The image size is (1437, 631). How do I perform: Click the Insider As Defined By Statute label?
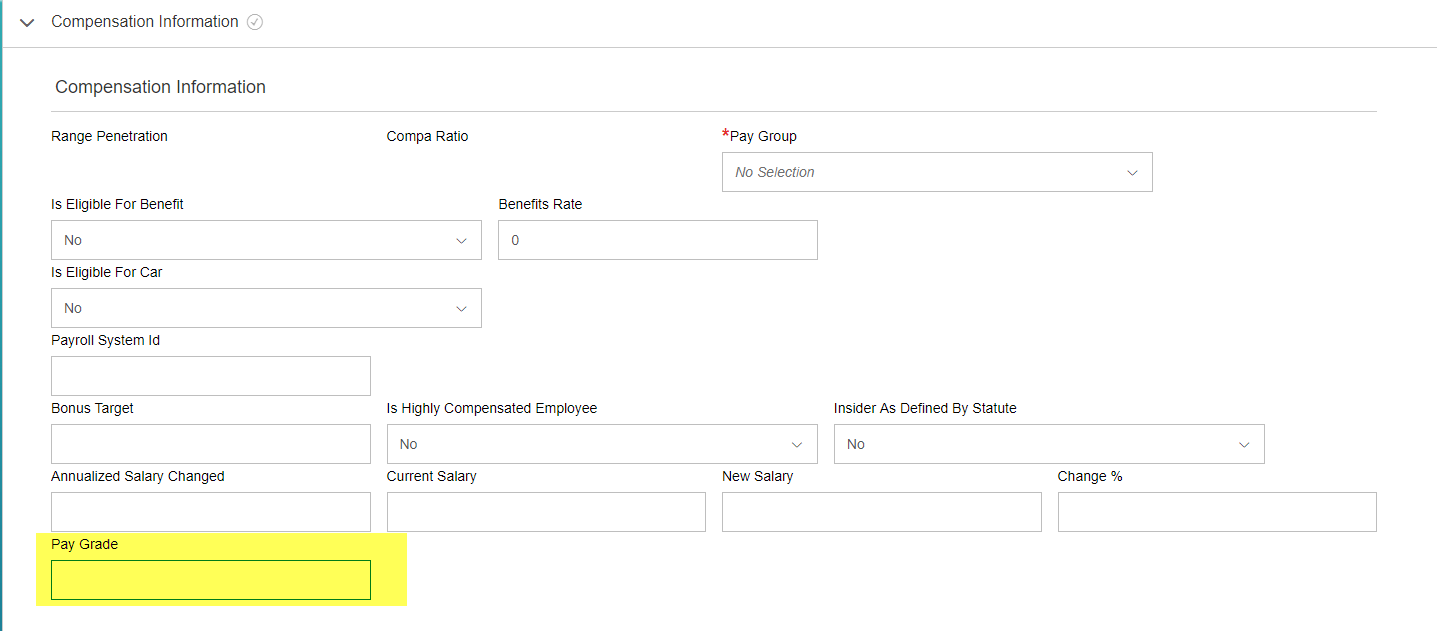click(x=925, y=408)
